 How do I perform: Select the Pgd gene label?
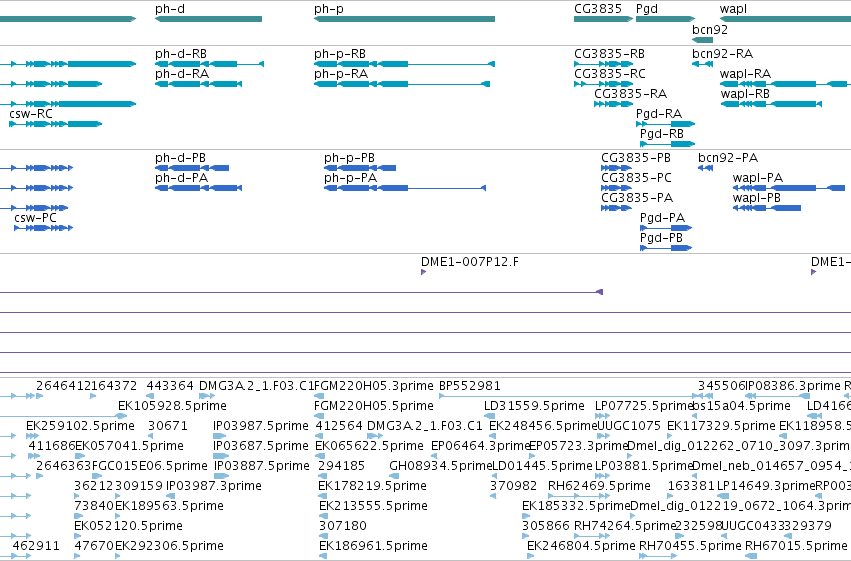646,9
